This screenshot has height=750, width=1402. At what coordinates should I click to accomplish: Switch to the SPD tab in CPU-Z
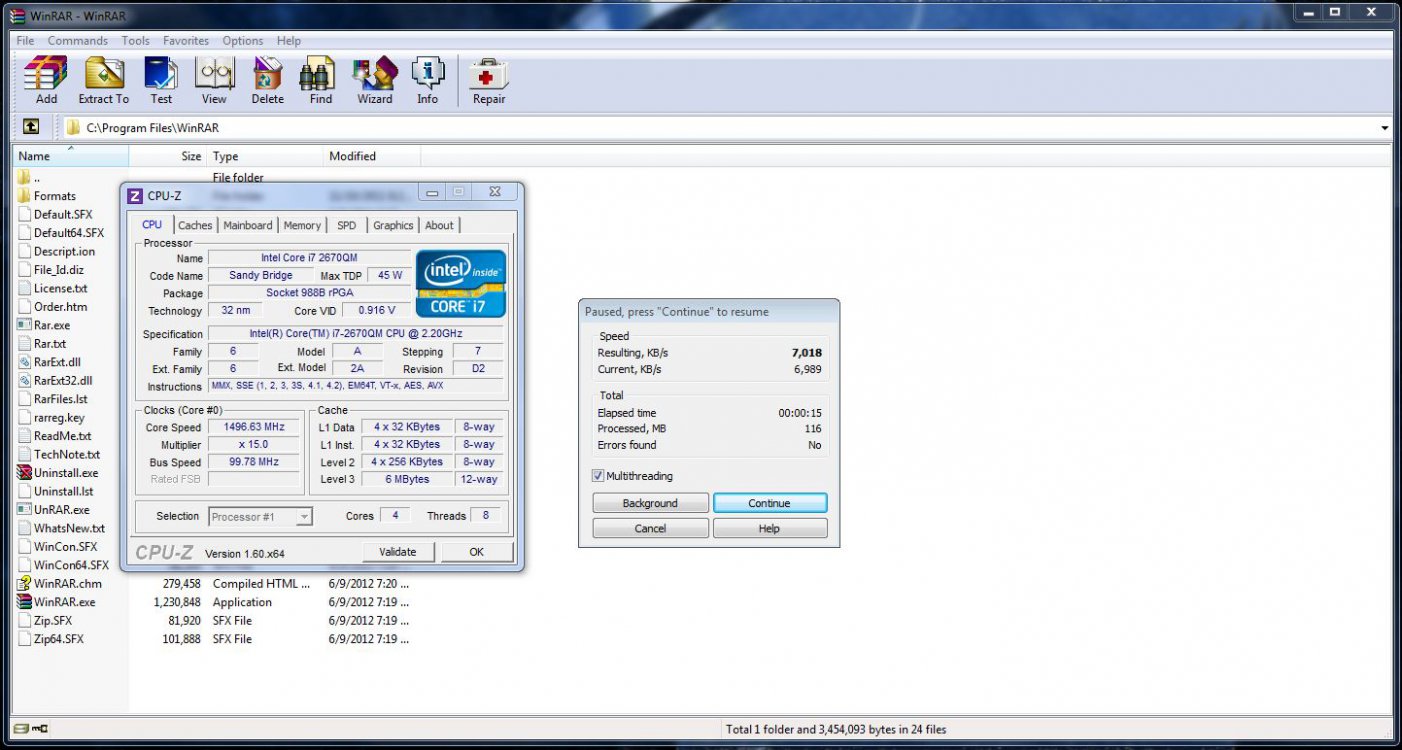[x=347, y=226]
